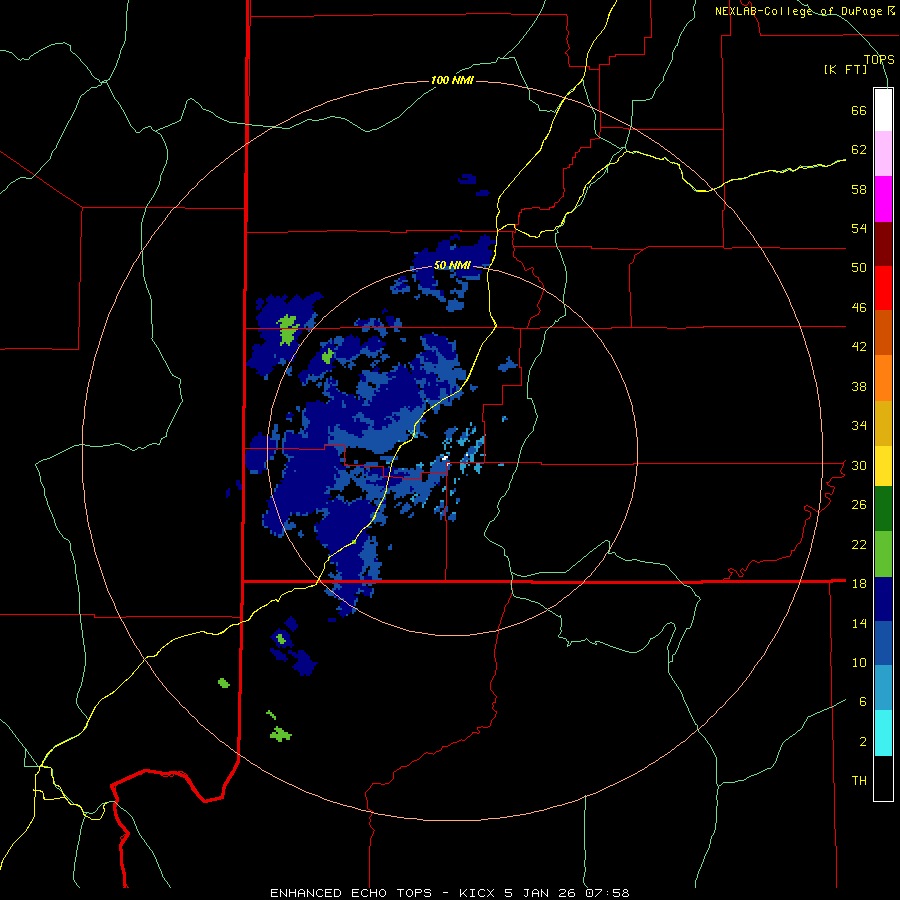Click the legend value "54"

pos(859,229)
